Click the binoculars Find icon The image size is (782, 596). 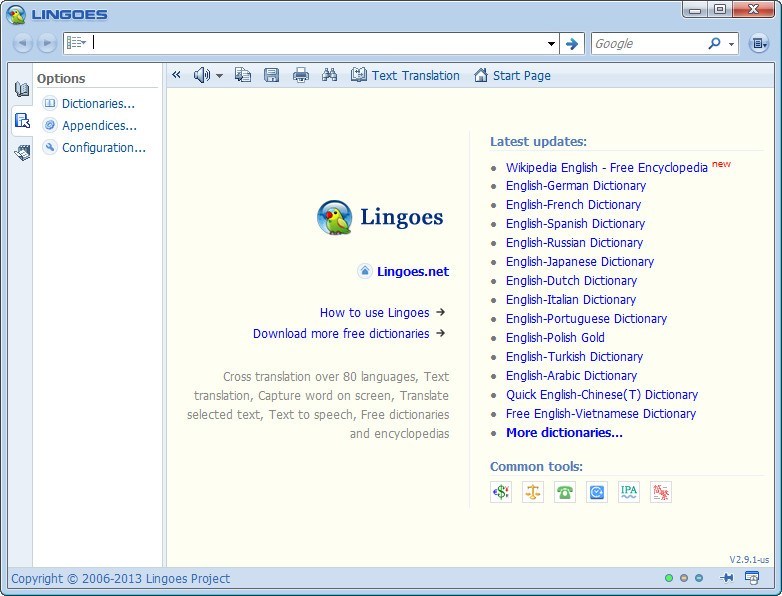pos(329,75)
